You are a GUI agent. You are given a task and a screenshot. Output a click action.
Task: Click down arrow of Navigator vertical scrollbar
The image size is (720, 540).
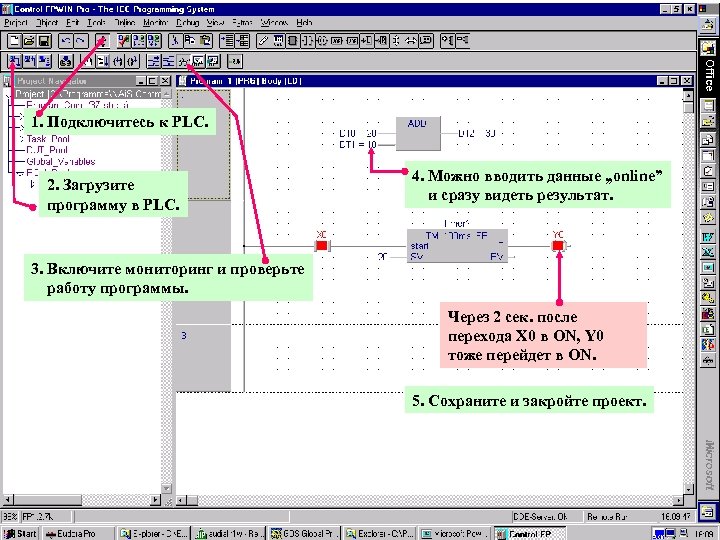166,489
